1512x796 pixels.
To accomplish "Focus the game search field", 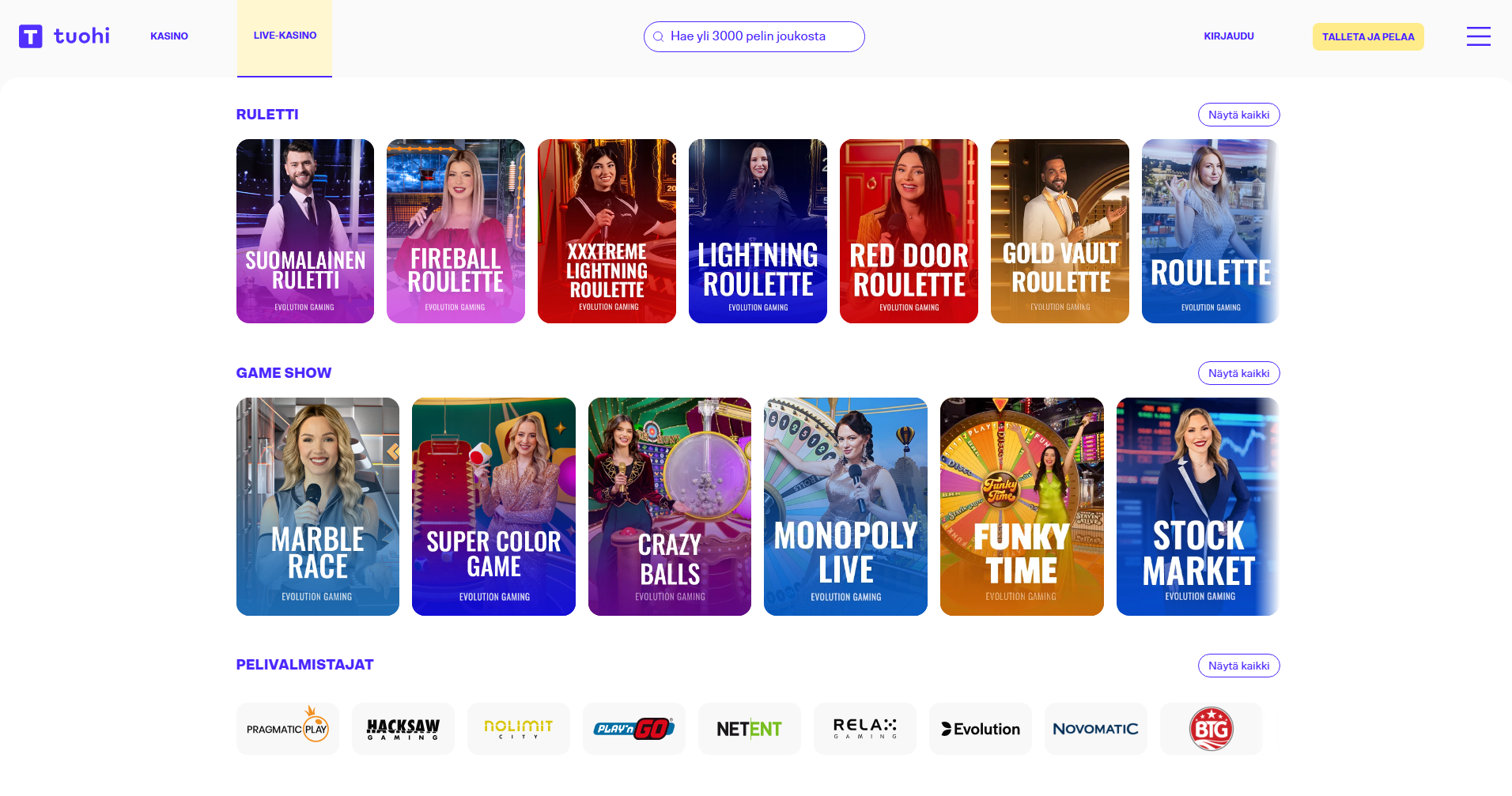I will pyautogui.click(x=754, y=36).
